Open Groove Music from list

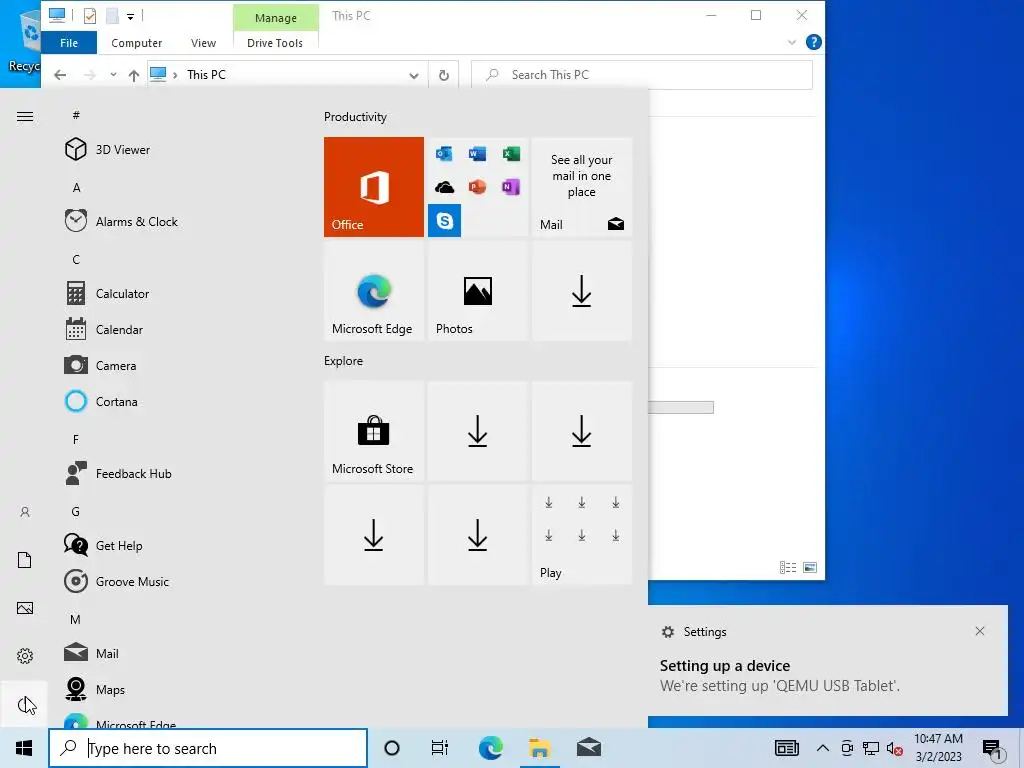coord(117,581)
